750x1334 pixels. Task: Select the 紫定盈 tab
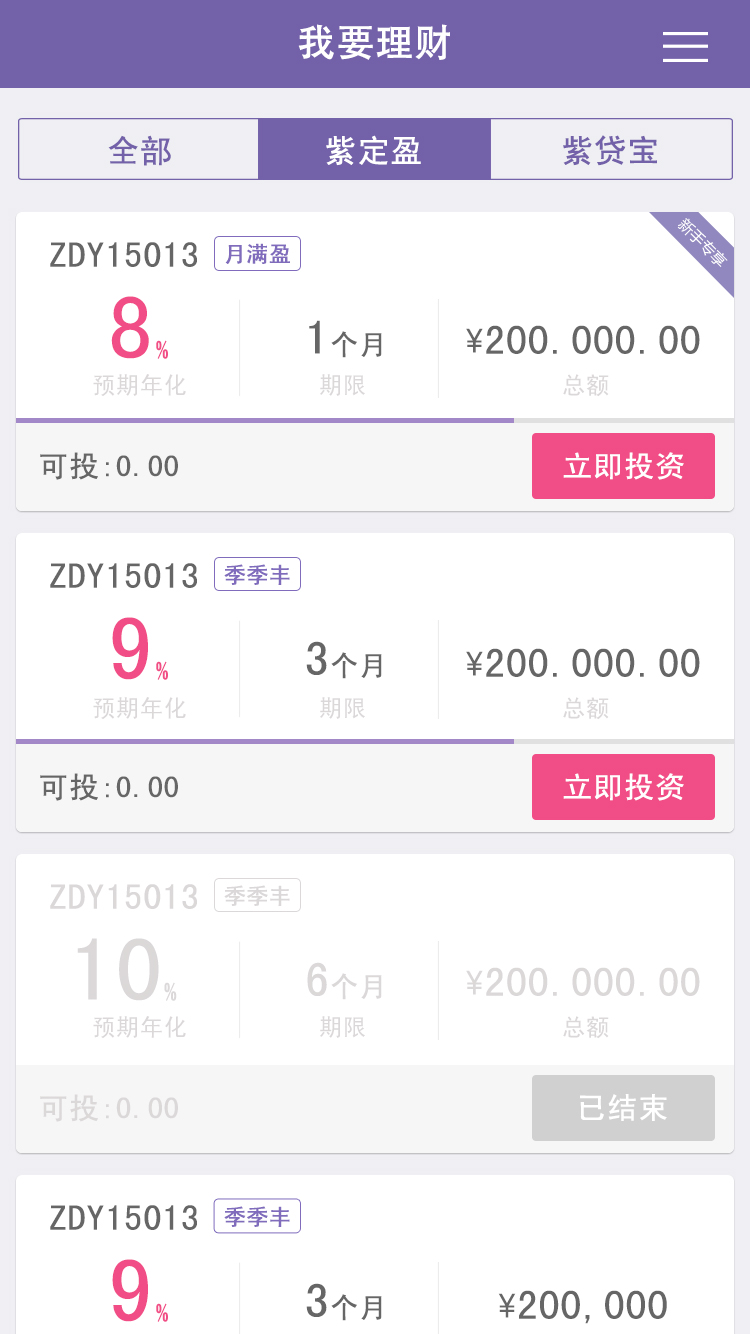pyautogui.click(x=374, y=150)
